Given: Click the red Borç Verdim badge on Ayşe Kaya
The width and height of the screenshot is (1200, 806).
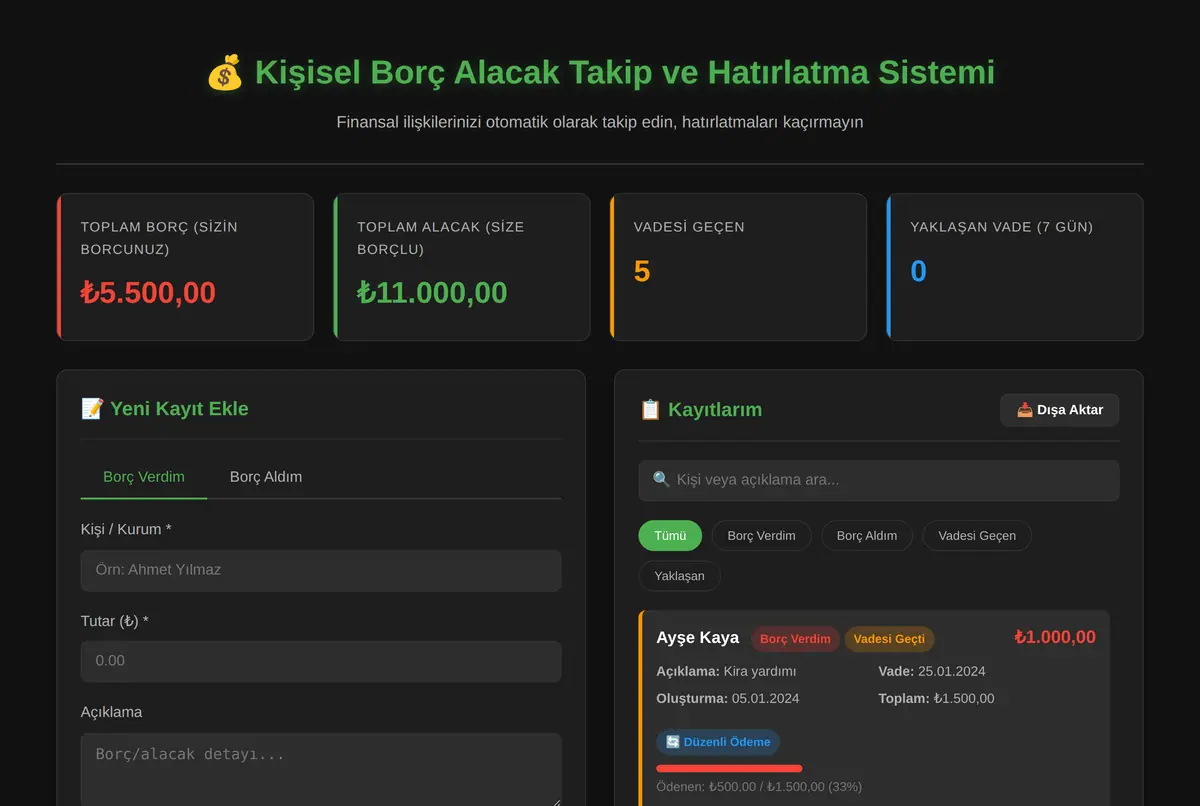Looking at the screenshot, I should coord(795,639).
